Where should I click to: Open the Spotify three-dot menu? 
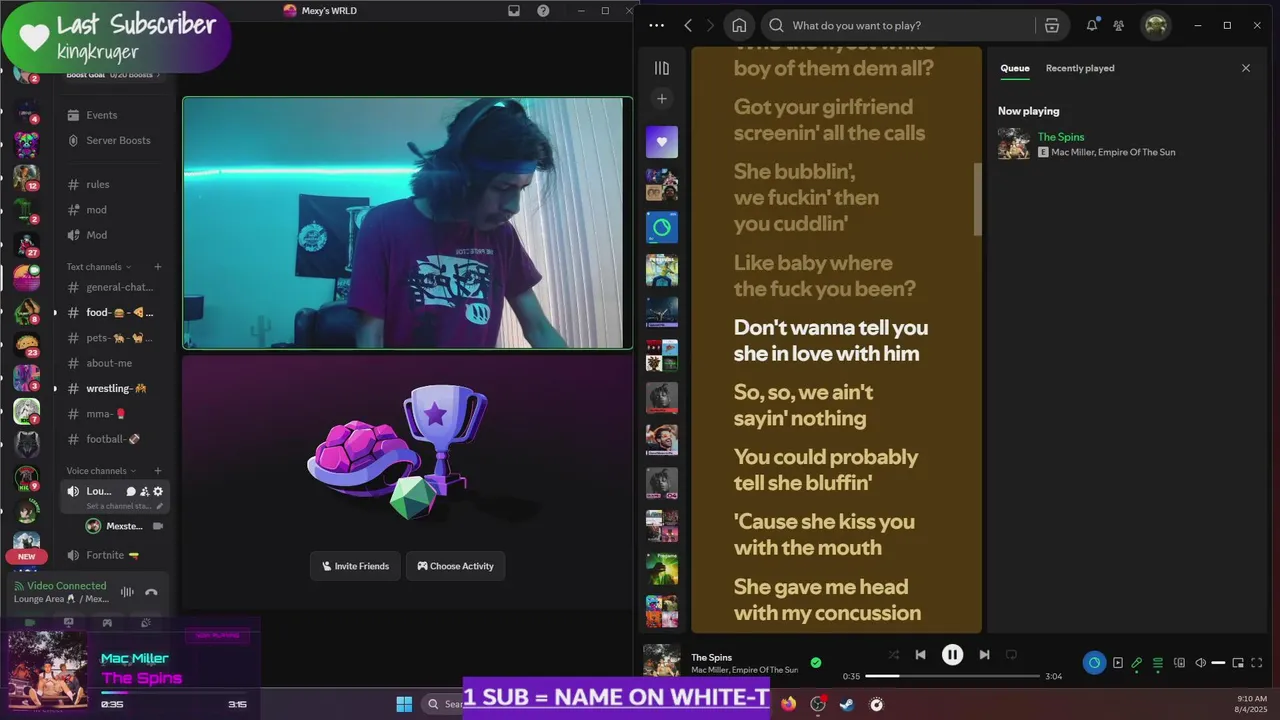pyautogui.click(x=656, y=25)
